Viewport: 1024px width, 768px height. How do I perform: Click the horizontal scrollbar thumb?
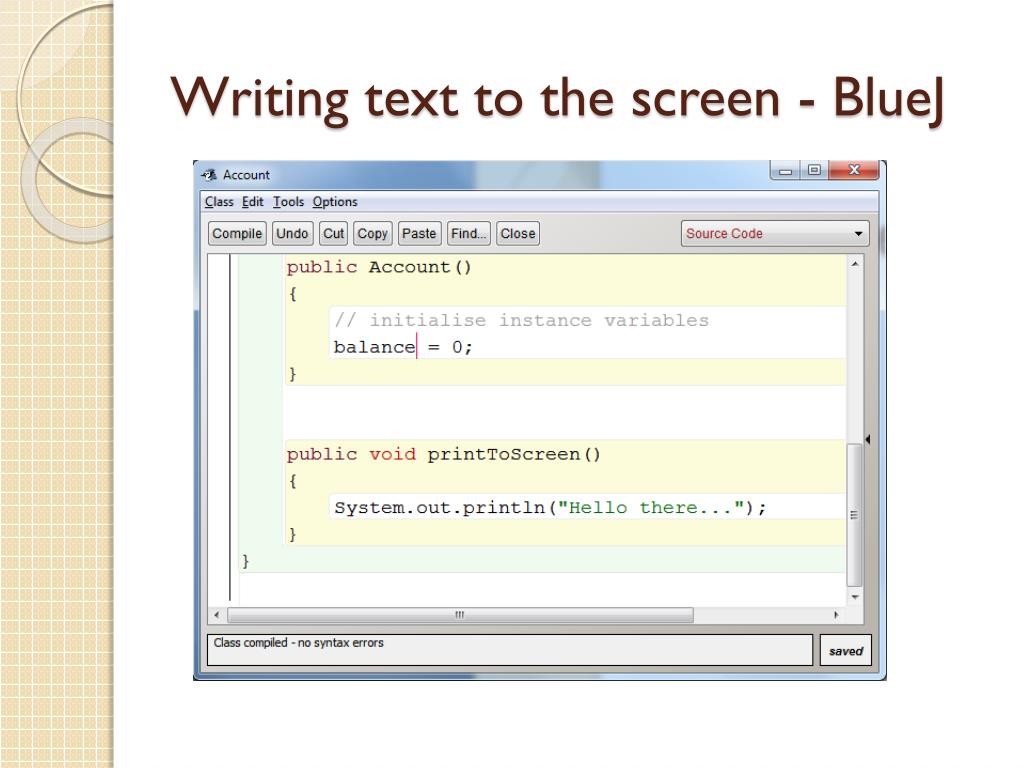point(460,615)
